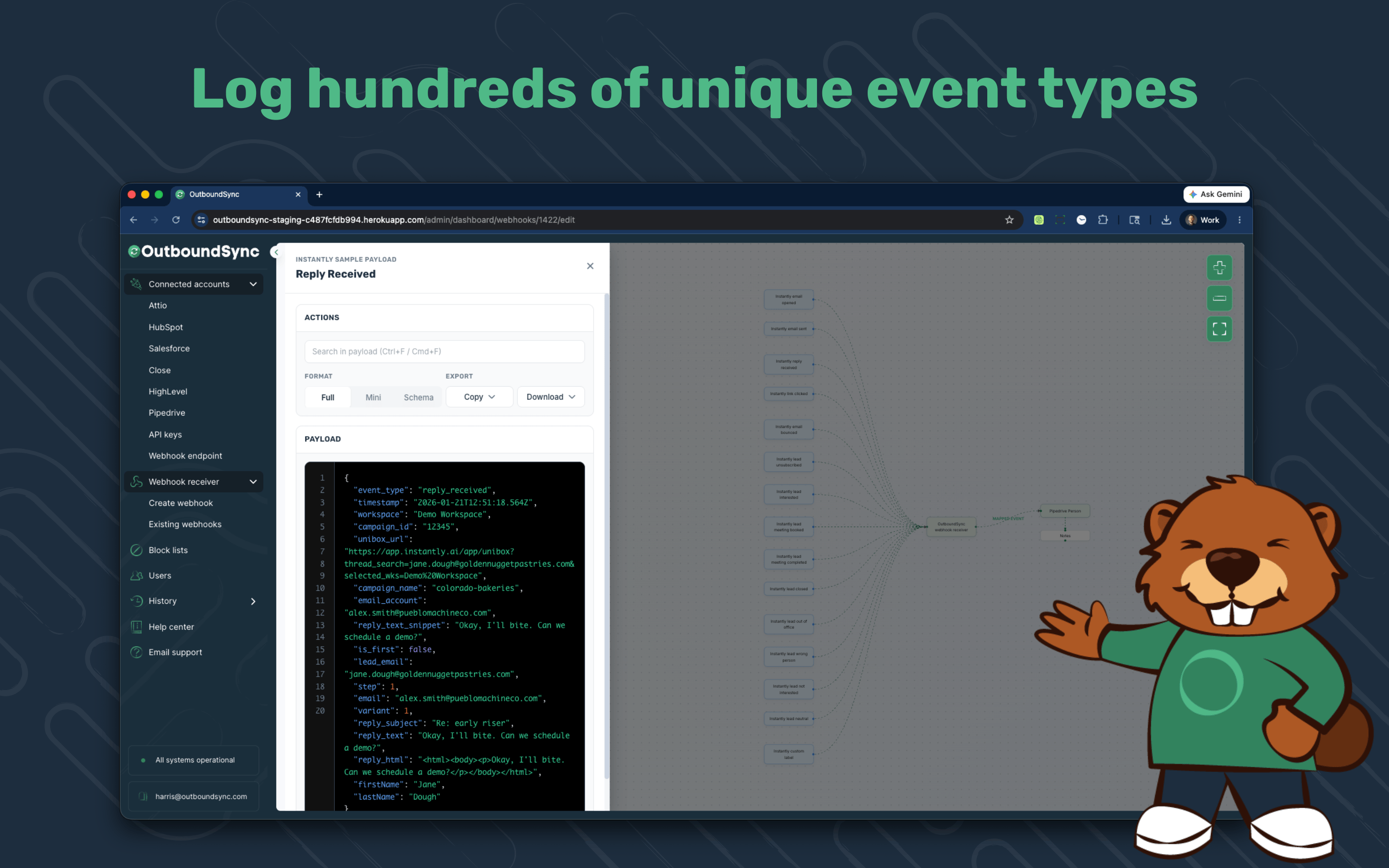
Task: Select the Instantly email opened node
Action: click(789, 299)
